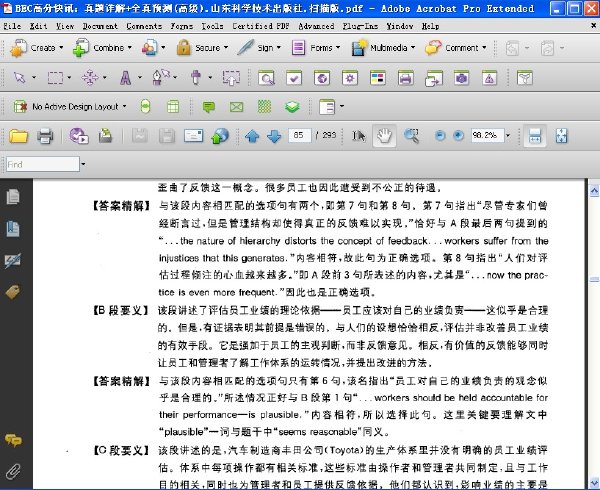Image resolution: width=600 pixels, height=490 pixels.
Task: Click the Comment bubble icon
Action: (x=433, y=48)
